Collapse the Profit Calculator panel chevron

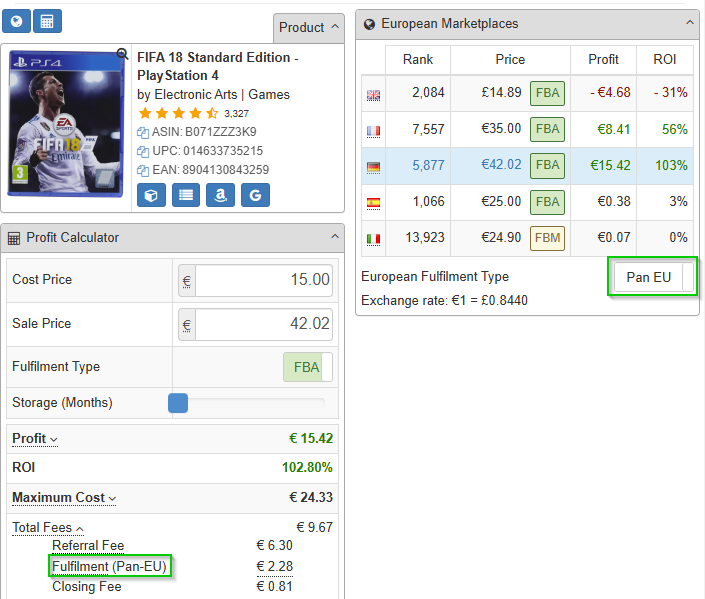click(335, 236)
